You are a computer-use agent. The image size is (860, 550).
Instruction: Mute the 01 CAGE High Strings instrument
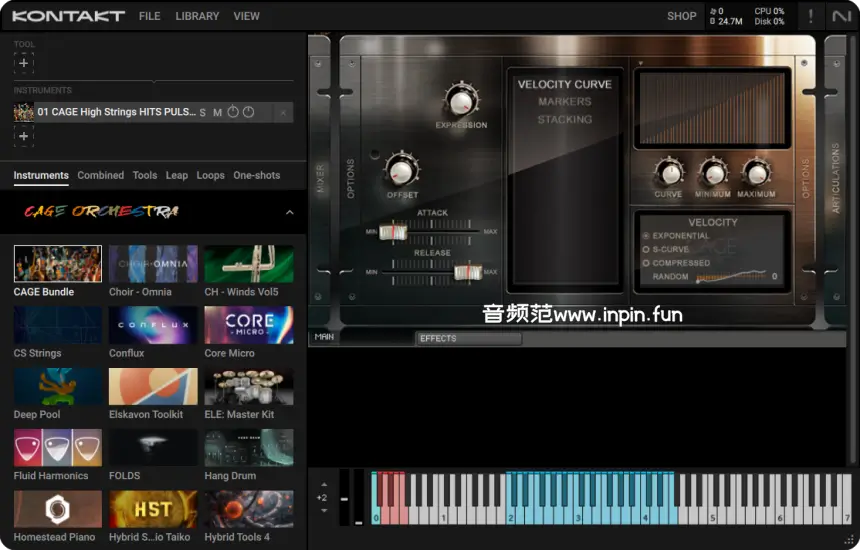coord(217,112)
